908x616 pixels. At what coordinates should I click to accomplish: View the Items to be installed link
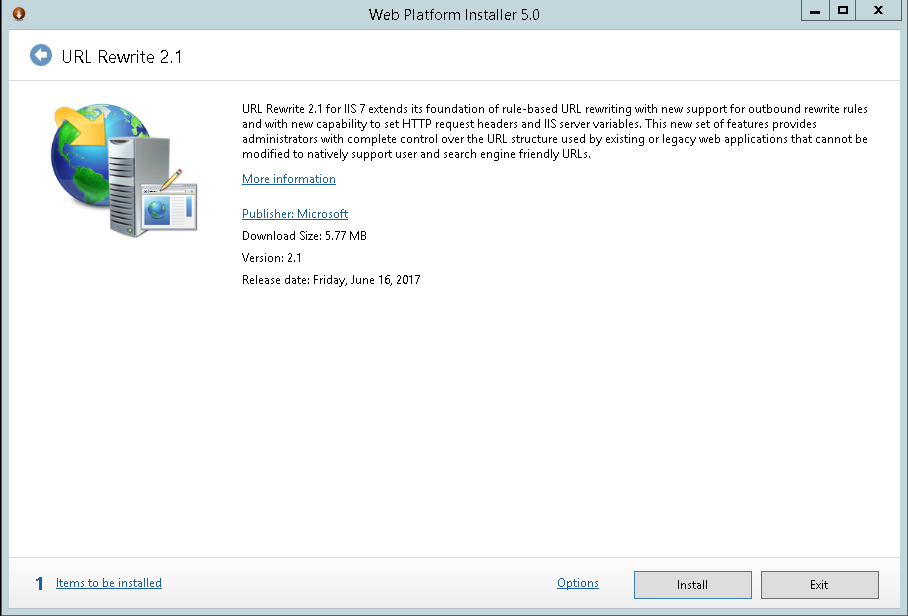[x=108, y=583]
